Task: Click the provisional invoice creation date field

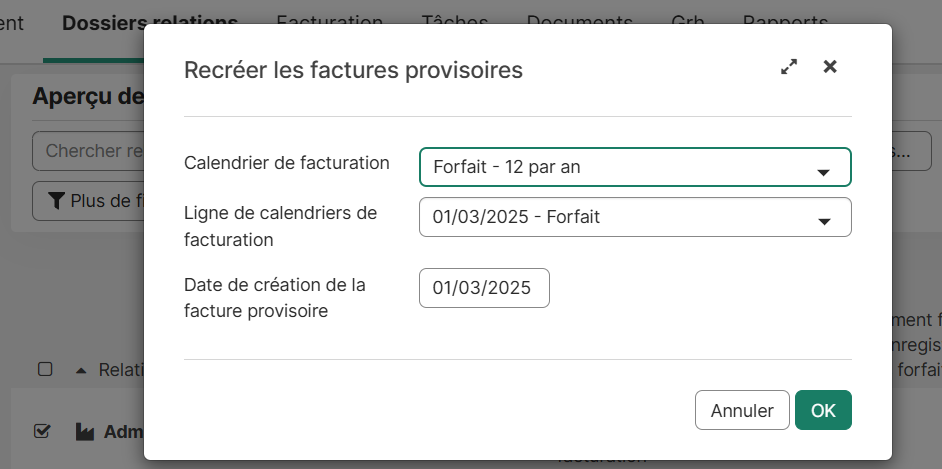Action: pos(484,288)
